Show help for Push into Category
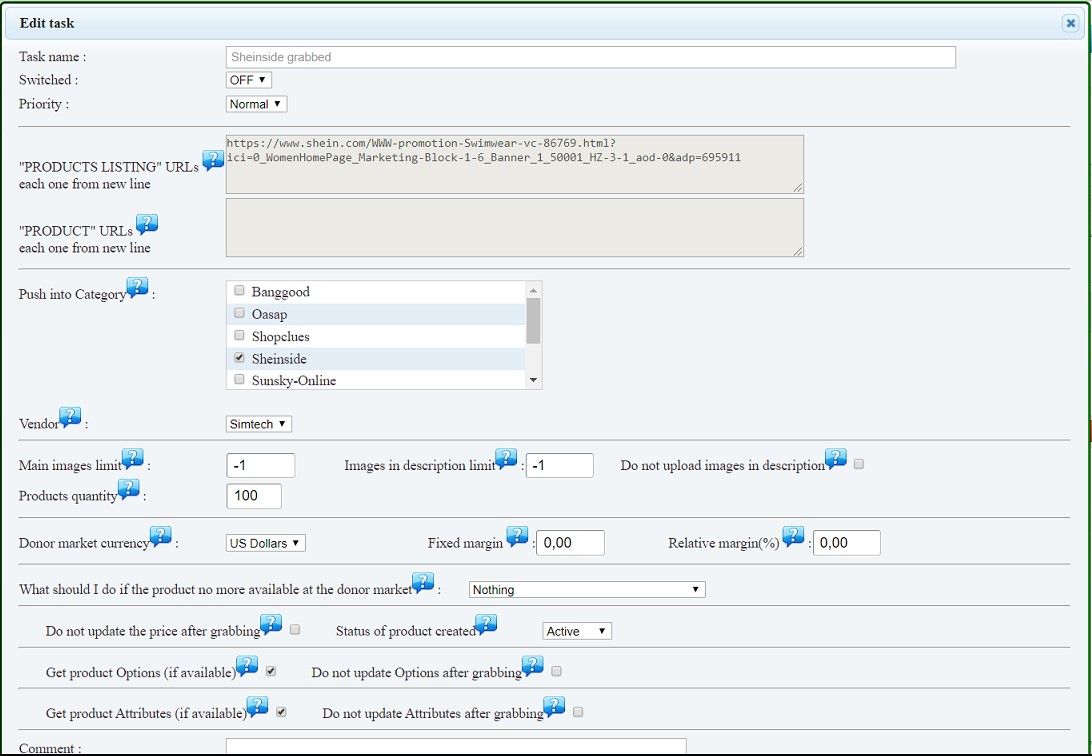Viewport: 1092px width, 756px height. tap(137, 287)
